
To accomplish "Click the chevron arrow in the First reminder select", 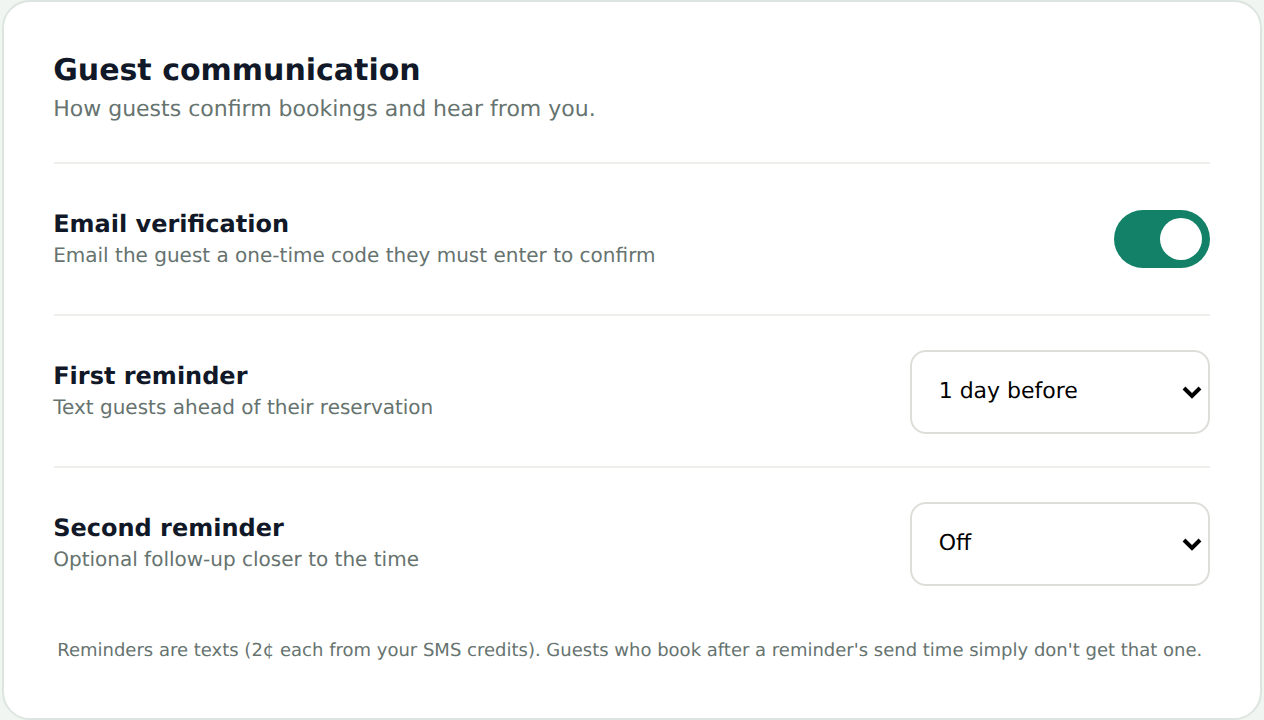I will click(x=1191, y=392).
